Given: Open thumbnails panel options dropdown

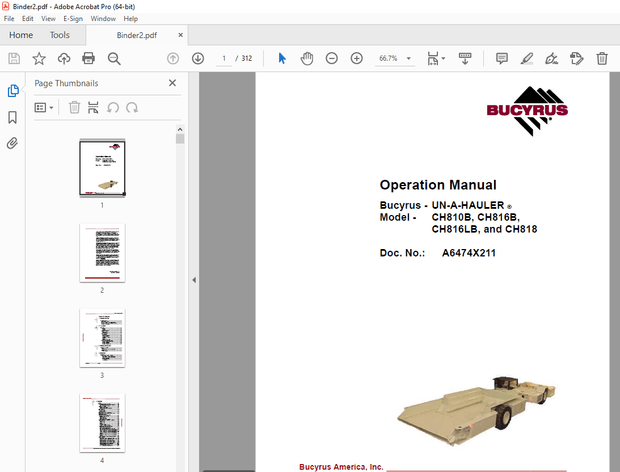Looking at the screenshot, I should pyautogui.click(x=43, y=108).
